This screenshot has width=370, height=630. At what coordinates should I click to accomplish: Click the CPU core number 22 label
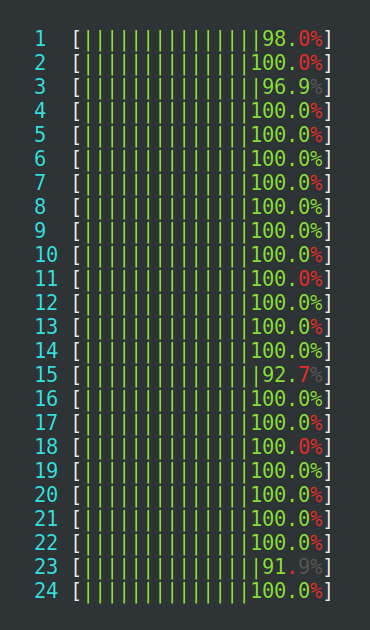(46, 543)
